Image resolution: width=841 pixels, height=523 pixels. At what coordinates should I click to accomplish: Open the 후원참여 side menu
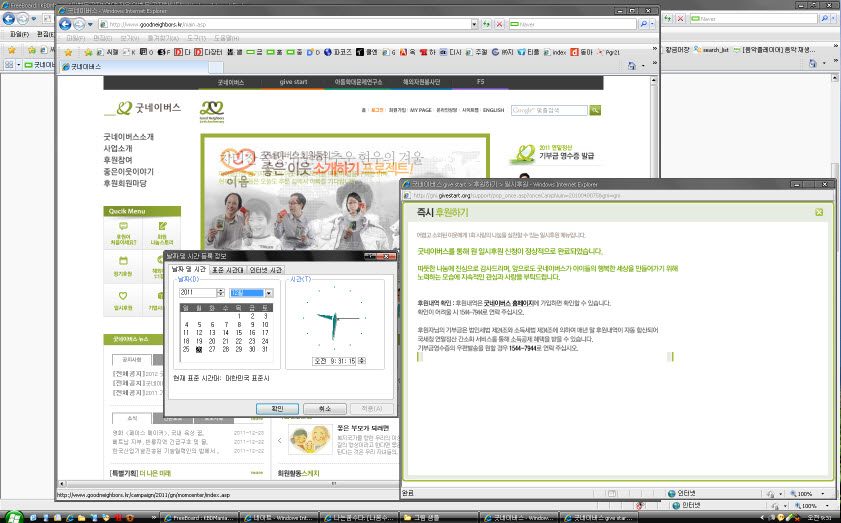pyautogui.click(x=118, y=160)
